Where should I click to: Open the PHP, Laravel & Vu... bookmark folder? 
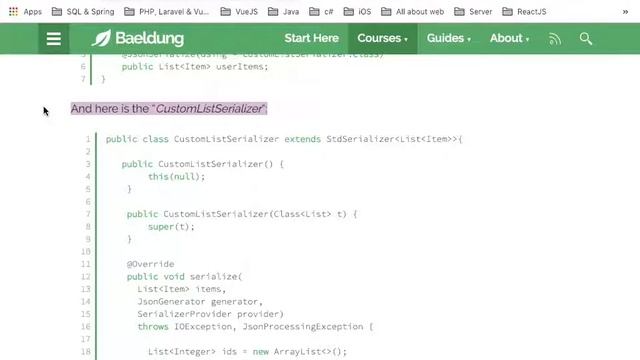click(167, 12)
